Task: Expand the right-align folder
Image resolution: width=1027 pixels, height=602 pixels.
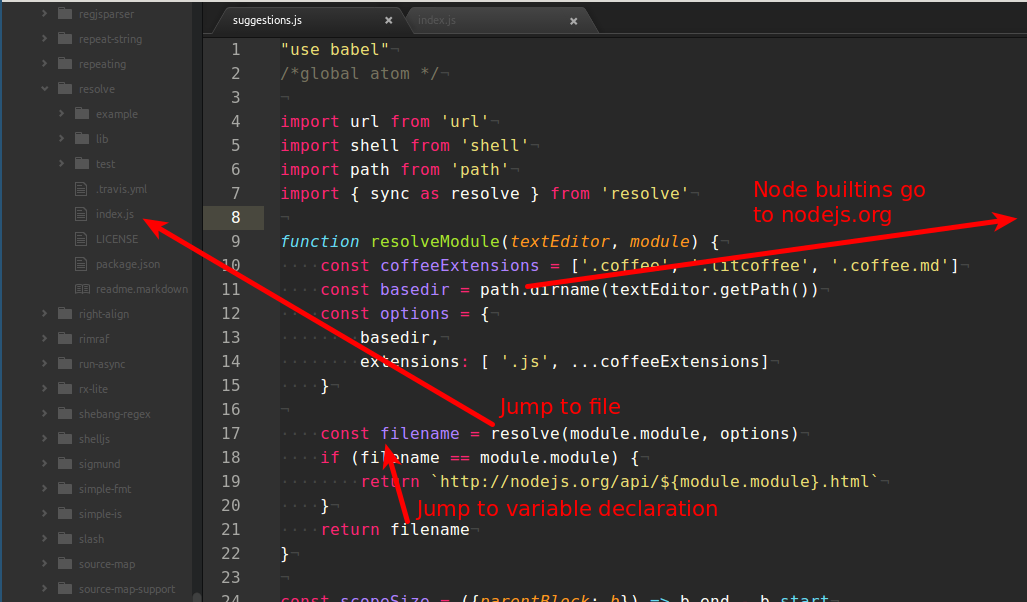Action: pyautogui.click(x=44, y=313)
